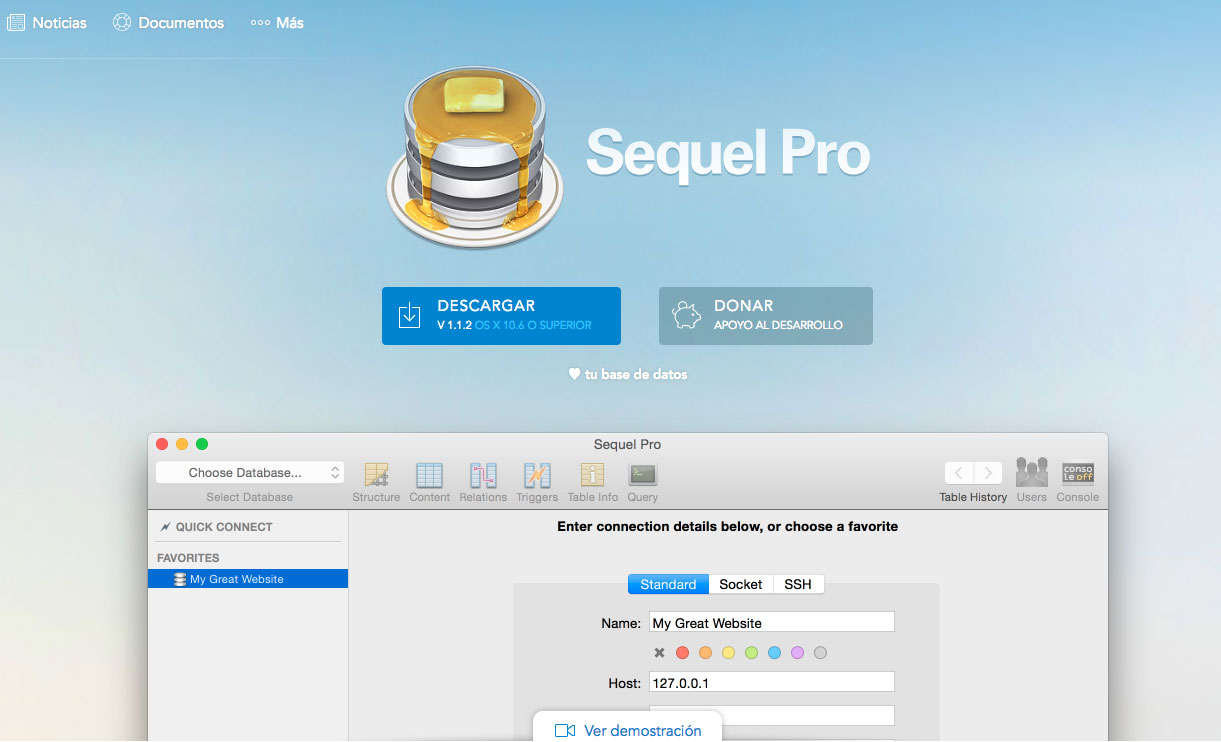Switch to the Socket connection tab
This screenshot has height=742, width=1221.
click(x=741, y=584)
